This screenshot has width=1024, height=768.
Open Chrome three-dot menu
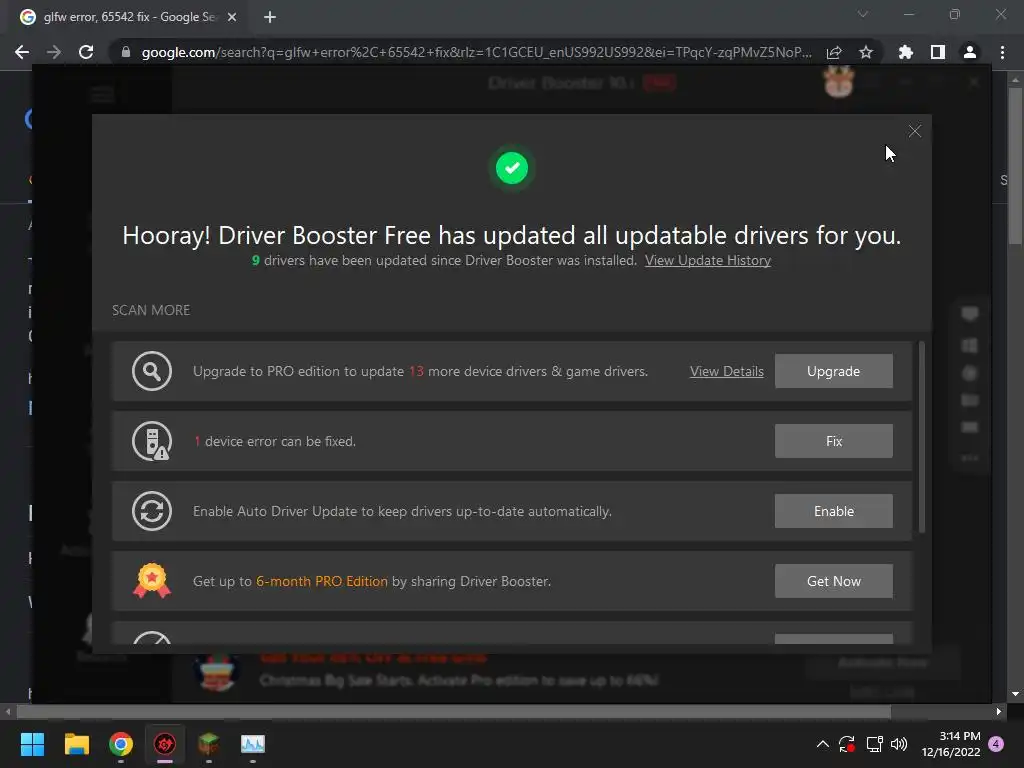[1002, 52]
